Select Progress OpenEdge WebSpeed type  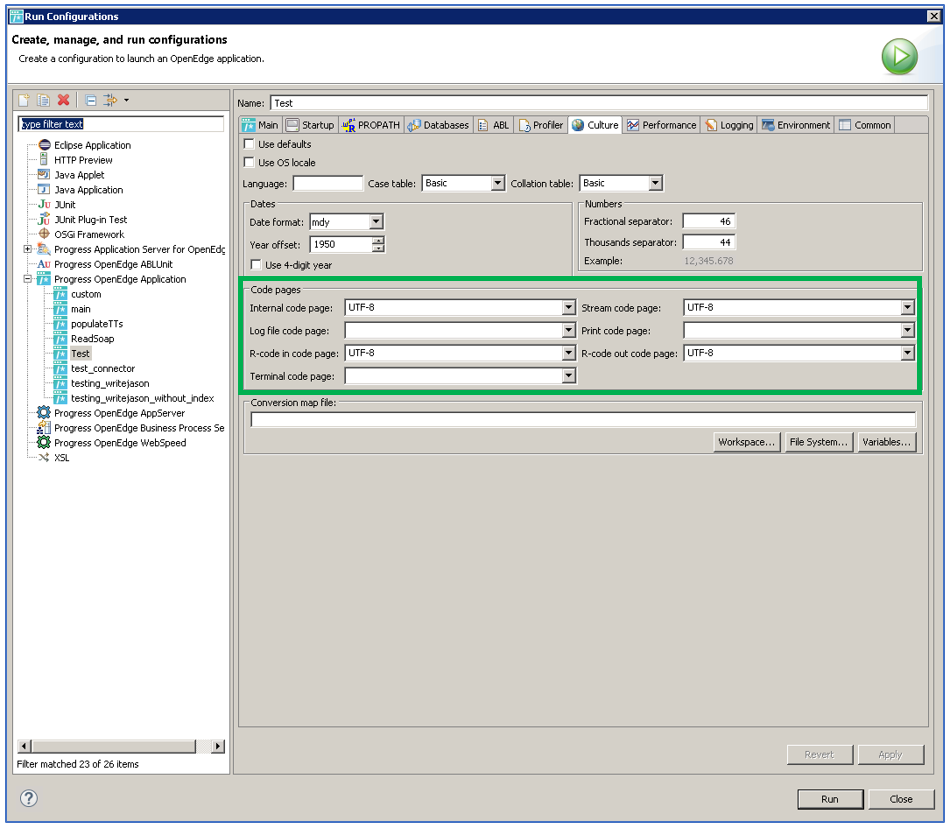120,443
